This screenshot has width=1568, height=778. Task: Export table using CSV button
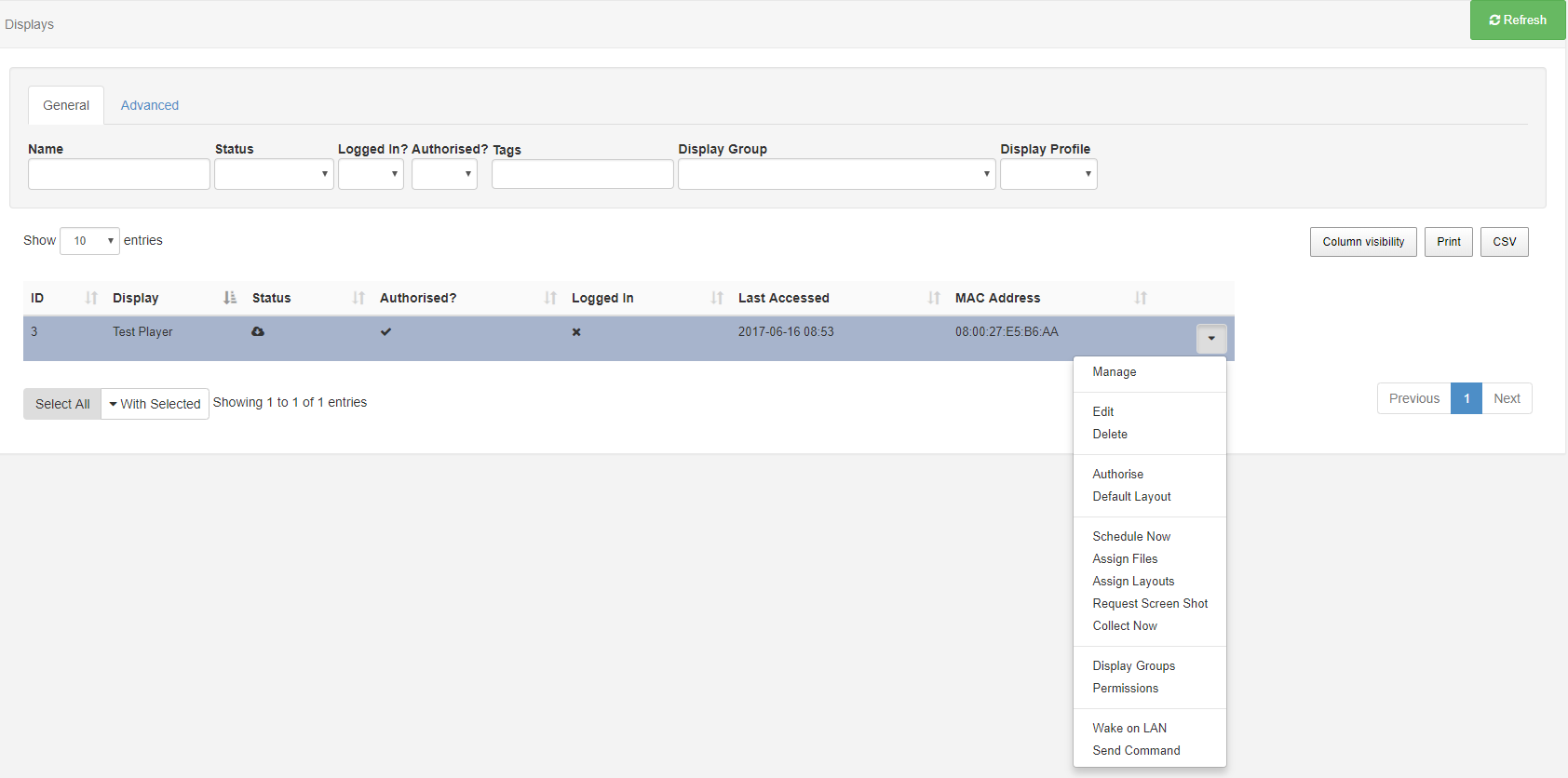tap(1504, 242)
